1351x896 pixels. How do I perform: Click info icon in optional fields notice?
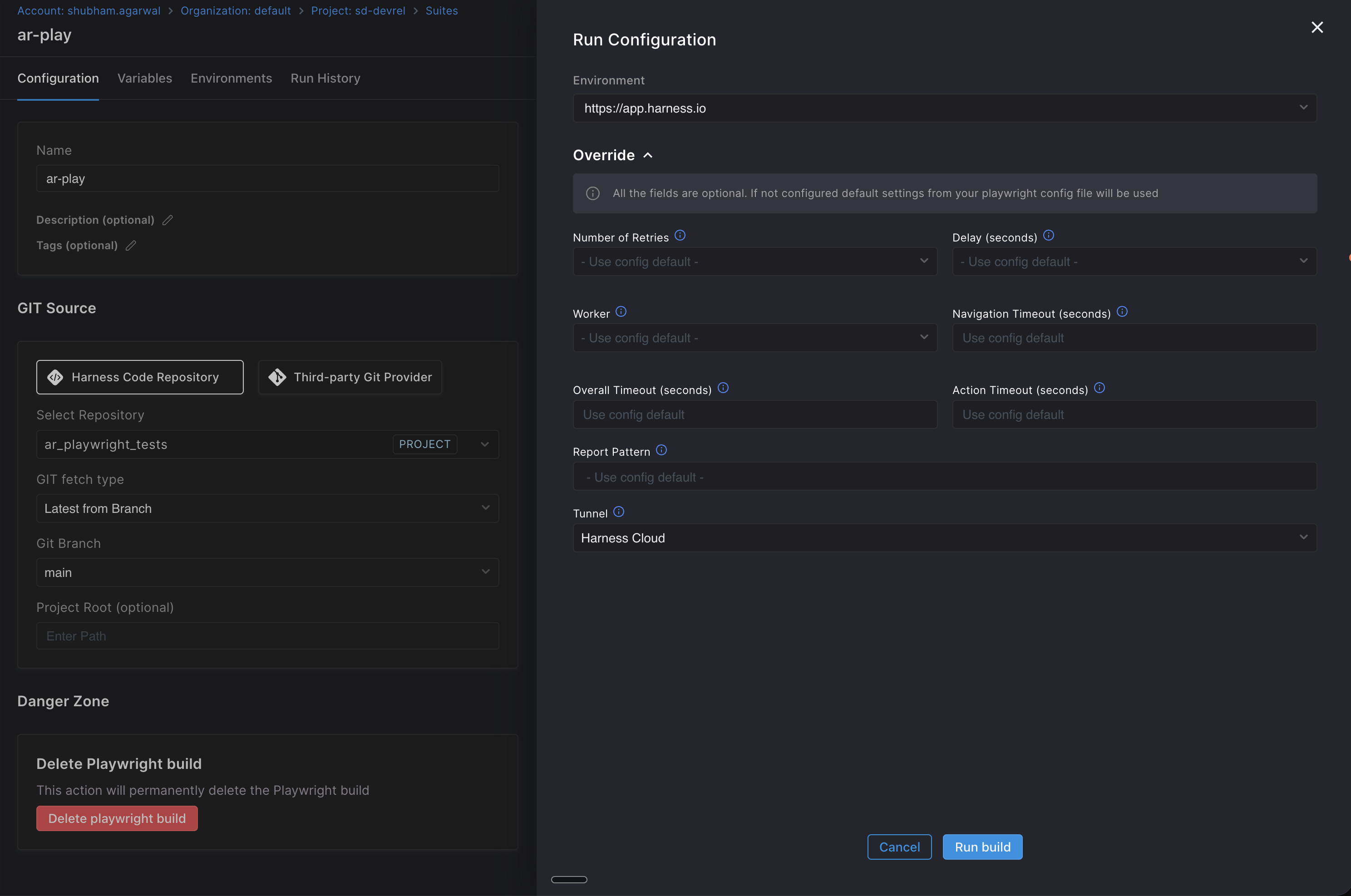pos(592,193)
